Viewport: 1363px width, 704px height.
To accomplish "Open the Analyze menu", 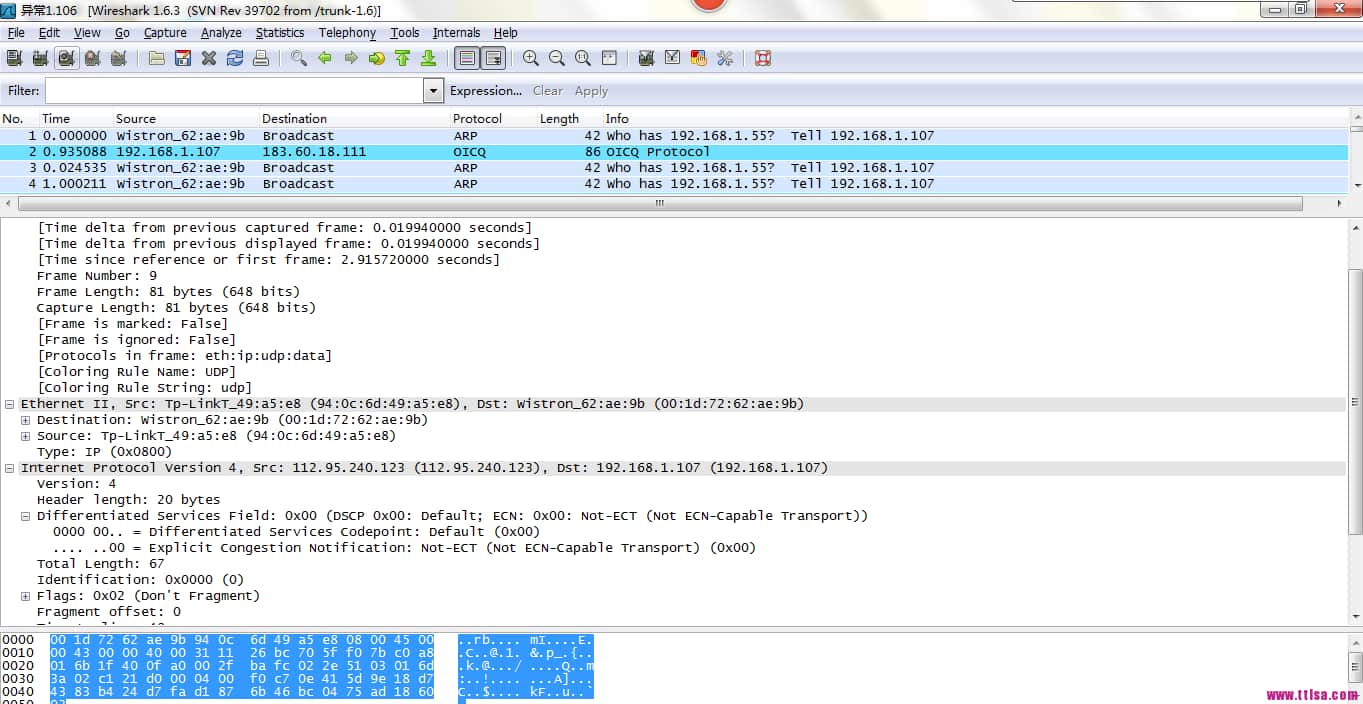I will click(x=221, y=33).
